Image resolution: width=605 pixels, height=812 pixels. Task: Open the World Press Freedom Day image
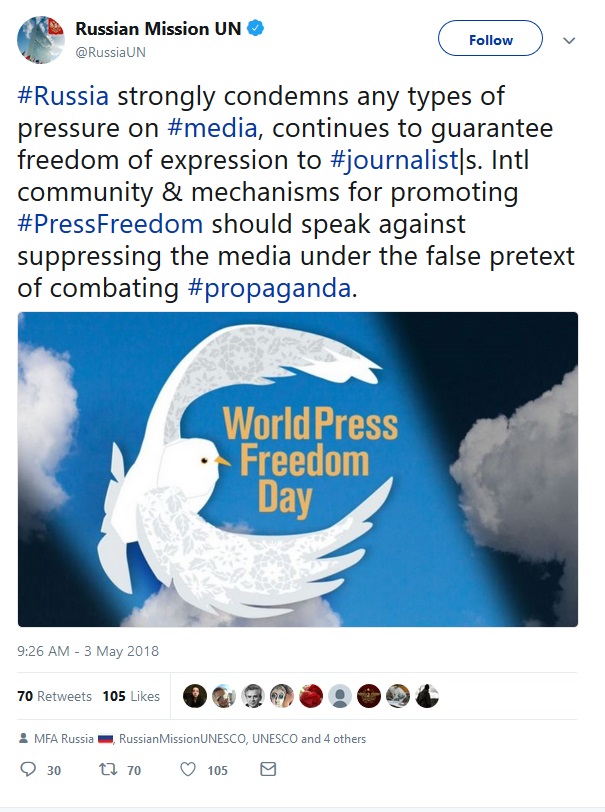[298, 469]
